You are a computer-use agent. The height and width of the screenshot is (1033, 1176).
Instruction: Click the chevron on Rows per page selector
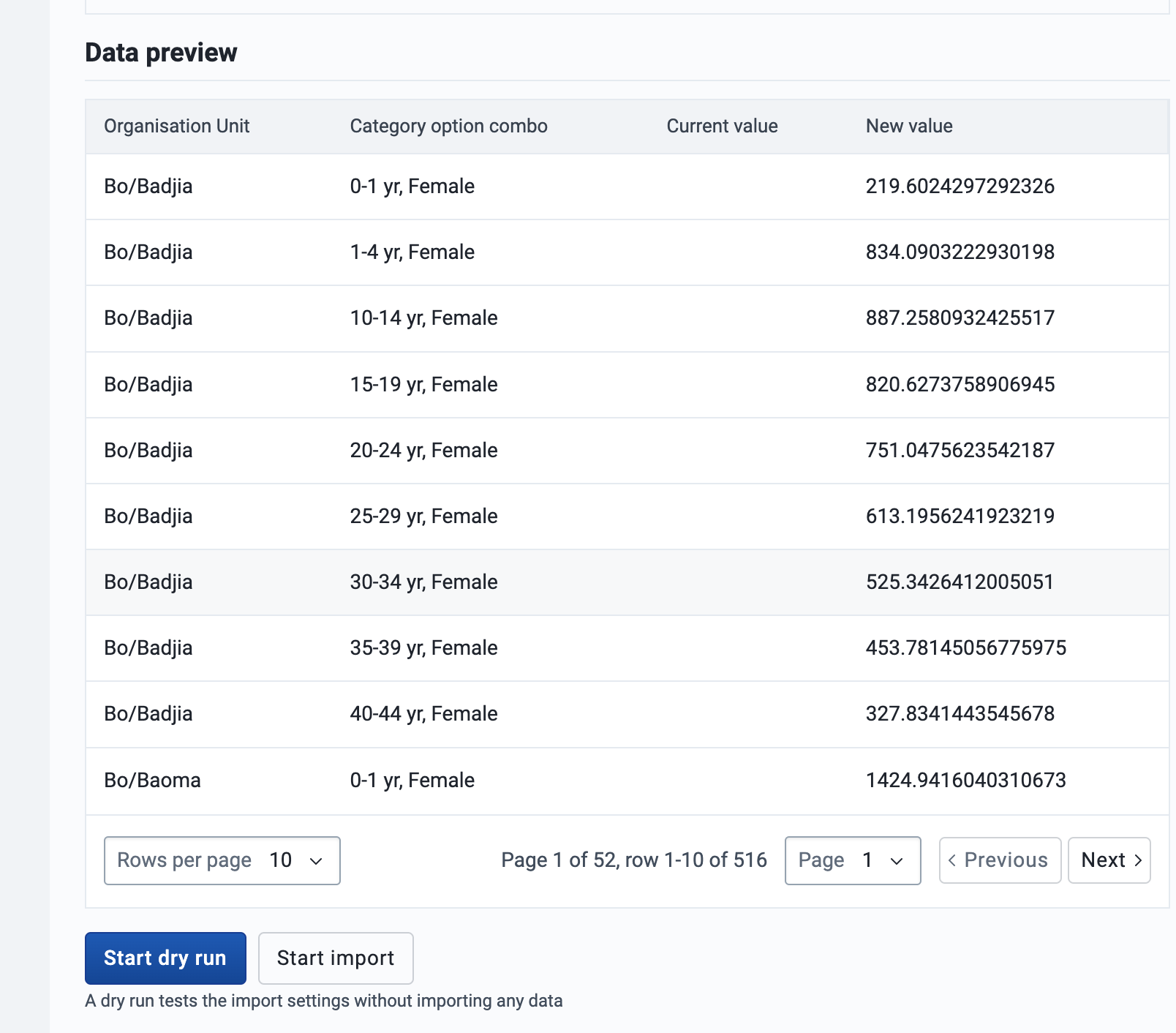point(316,861)
